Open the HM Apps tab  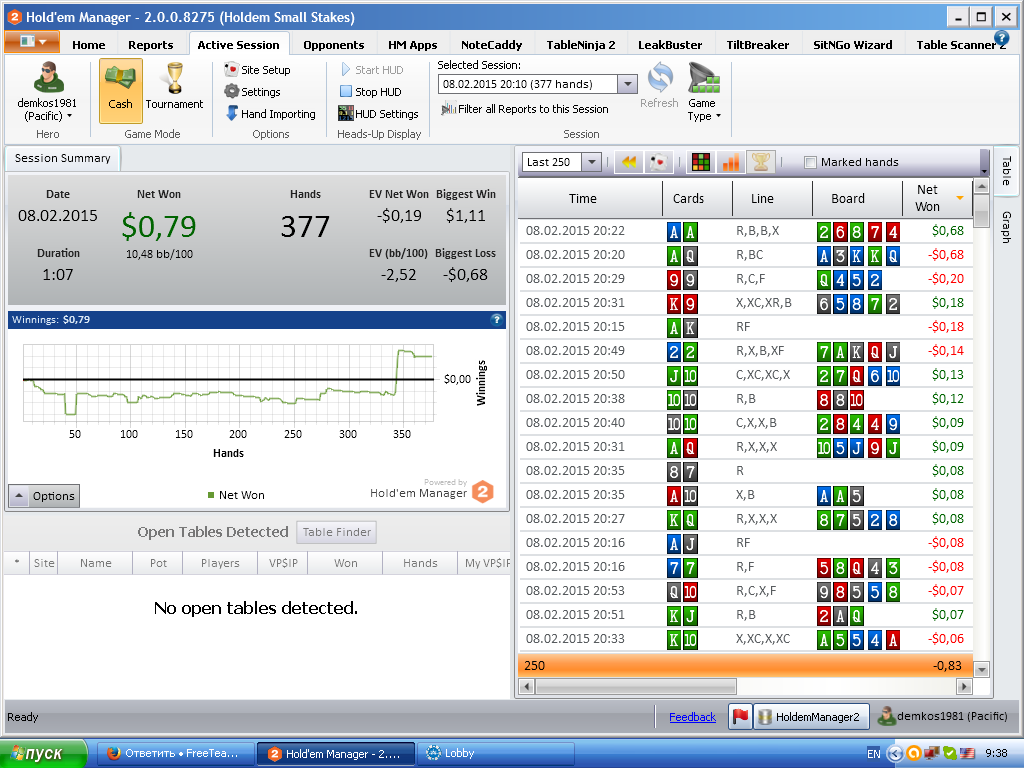click(x=413, y=44)
